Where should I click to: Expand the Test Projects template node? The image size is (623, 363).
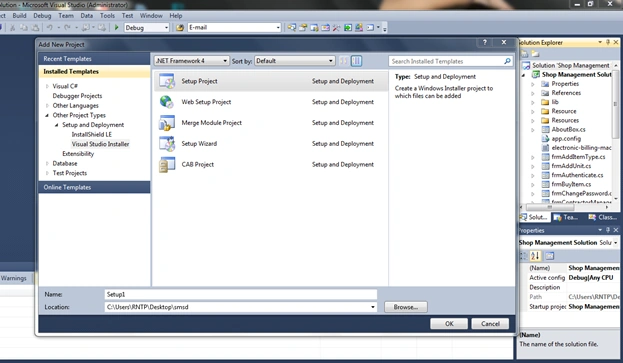click(x=47, y=173)
